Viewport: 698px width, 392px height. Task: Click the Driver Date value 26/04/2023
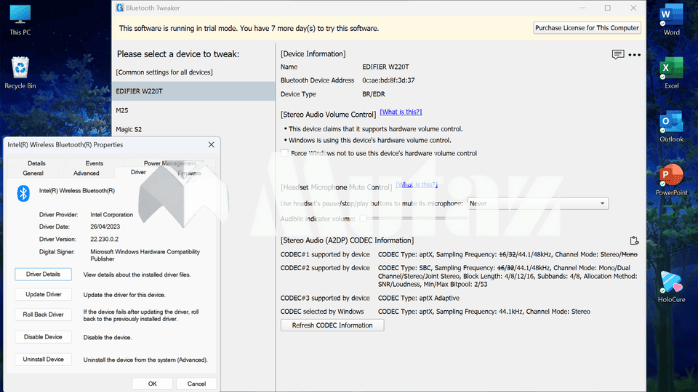[105, 226]
